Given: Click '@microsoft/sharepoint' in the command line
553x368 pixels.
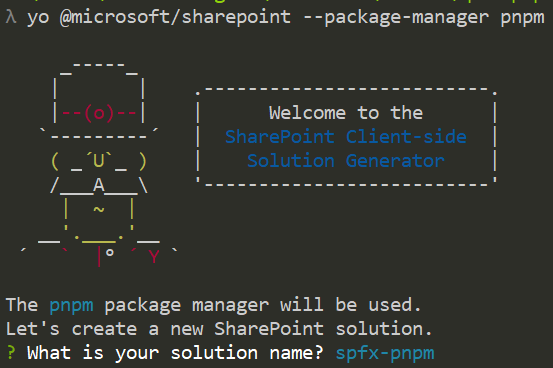Looking at the screenshot, I should [x=175, y=17].
